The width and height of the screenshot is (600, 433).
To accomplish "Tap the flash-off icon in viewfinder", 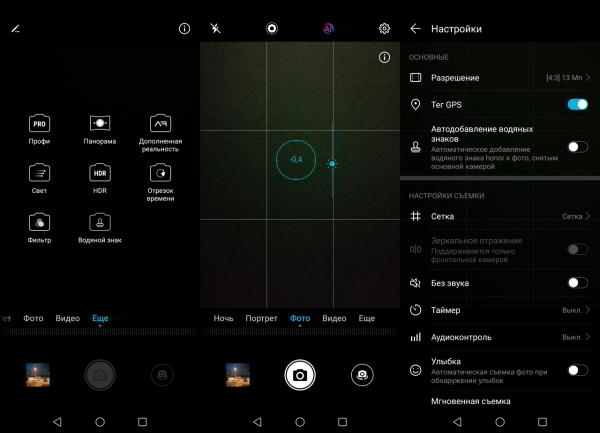I will click(x=216, y=29).
